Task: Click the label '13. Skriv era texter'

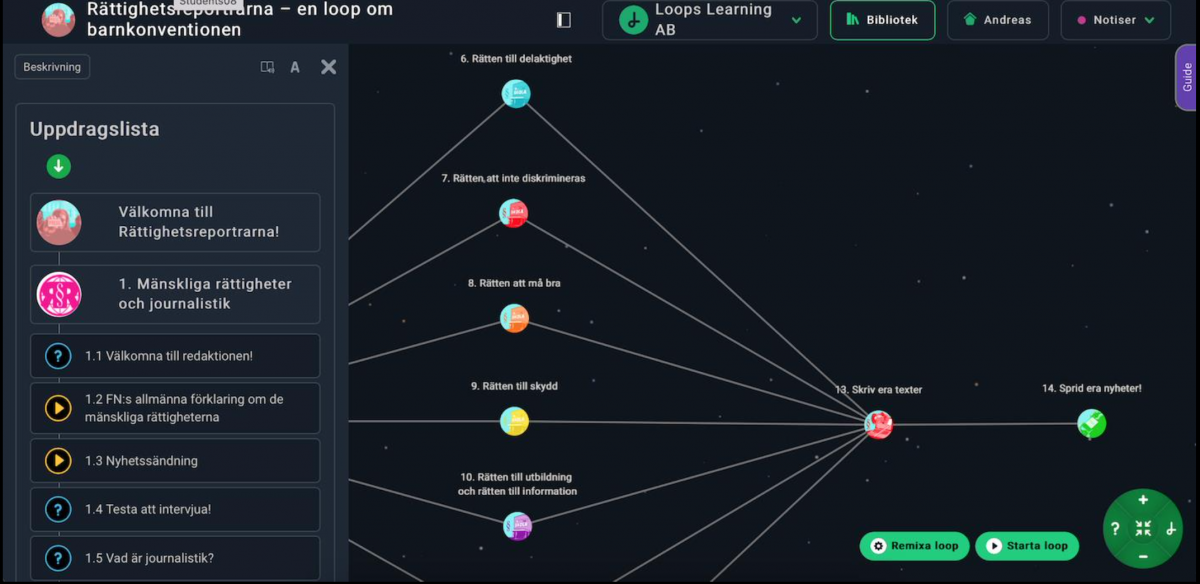Action: (x=879, y=390)
